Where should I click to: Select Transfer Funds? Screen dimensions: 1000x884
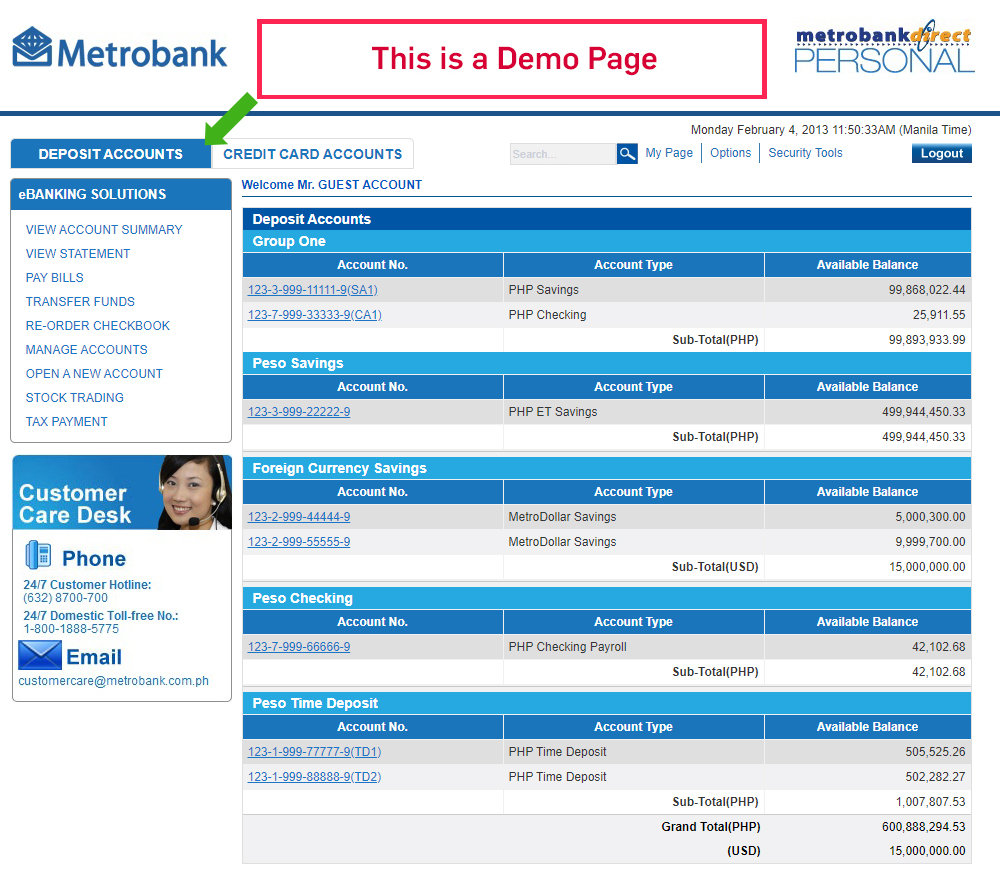(80, 302)
